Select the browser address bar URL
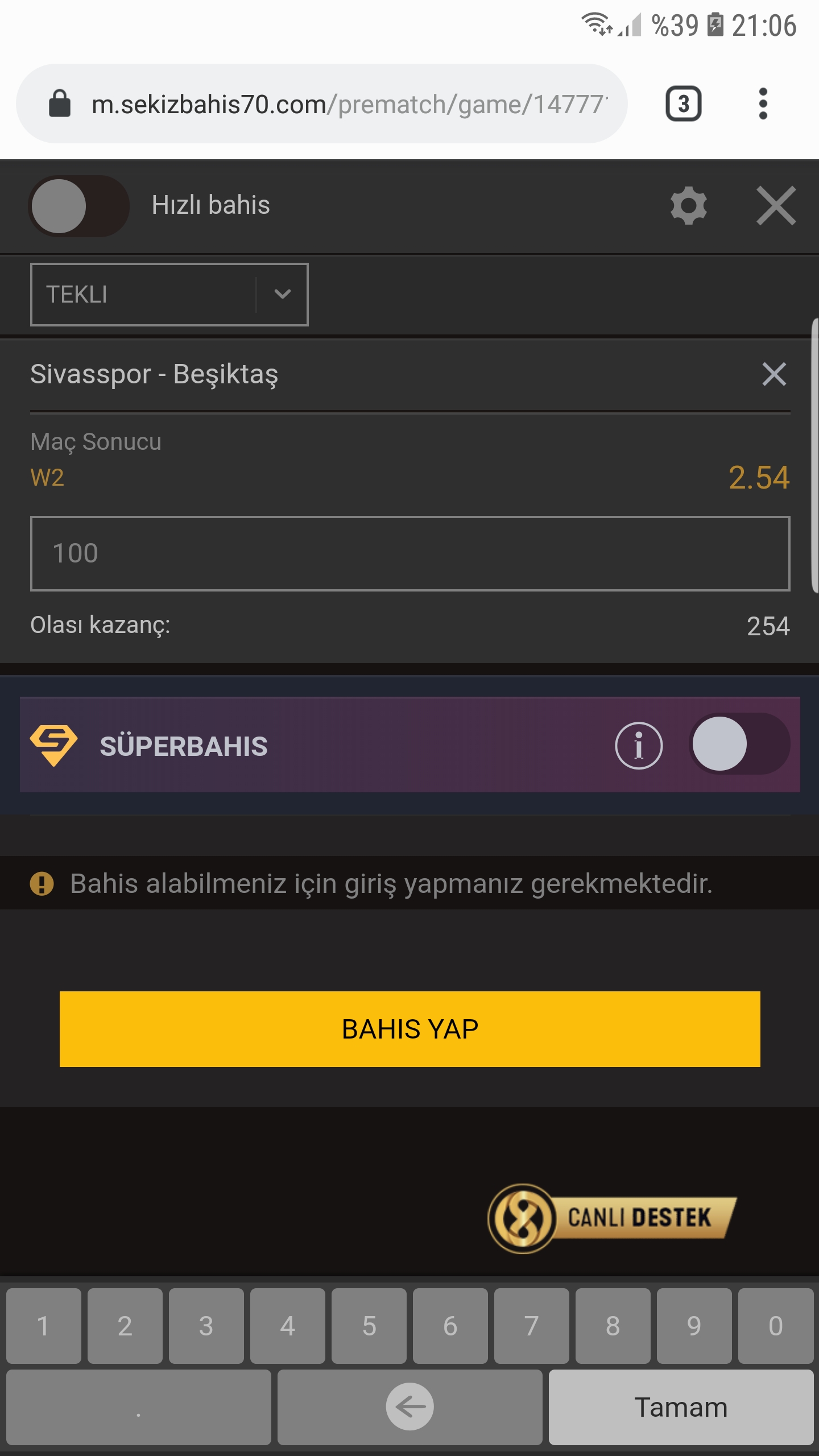Screen dimensions: 819x1456 (350, 104)
